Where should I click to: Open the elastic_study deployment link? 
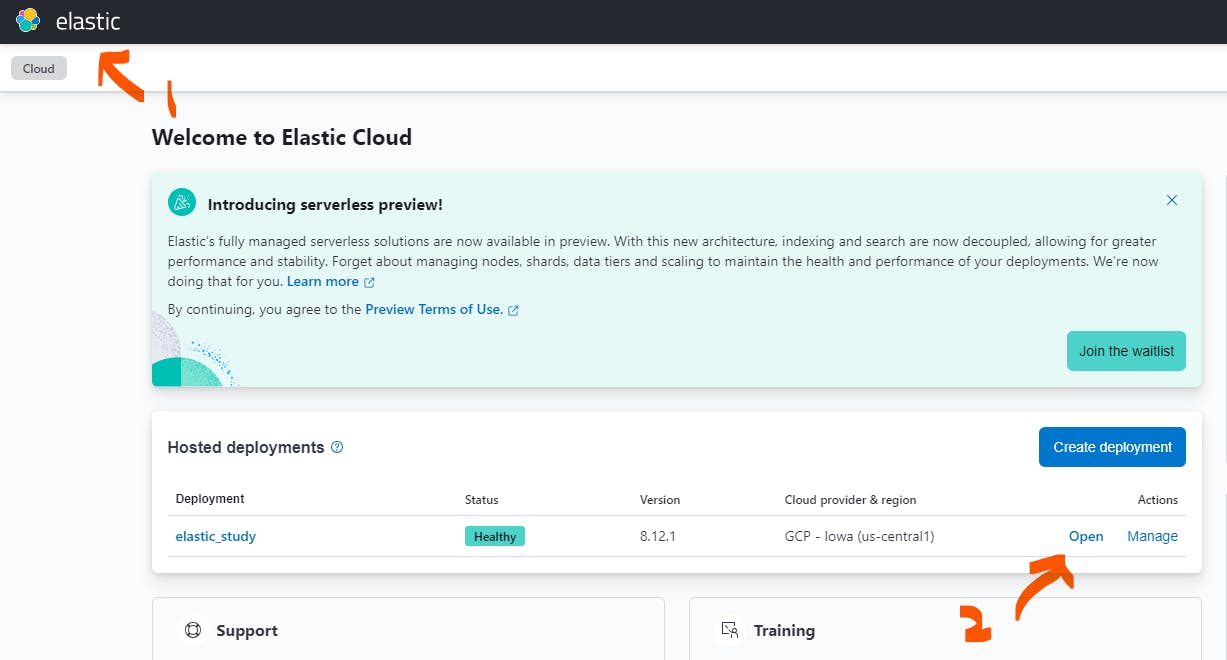[x=216, y=536]
